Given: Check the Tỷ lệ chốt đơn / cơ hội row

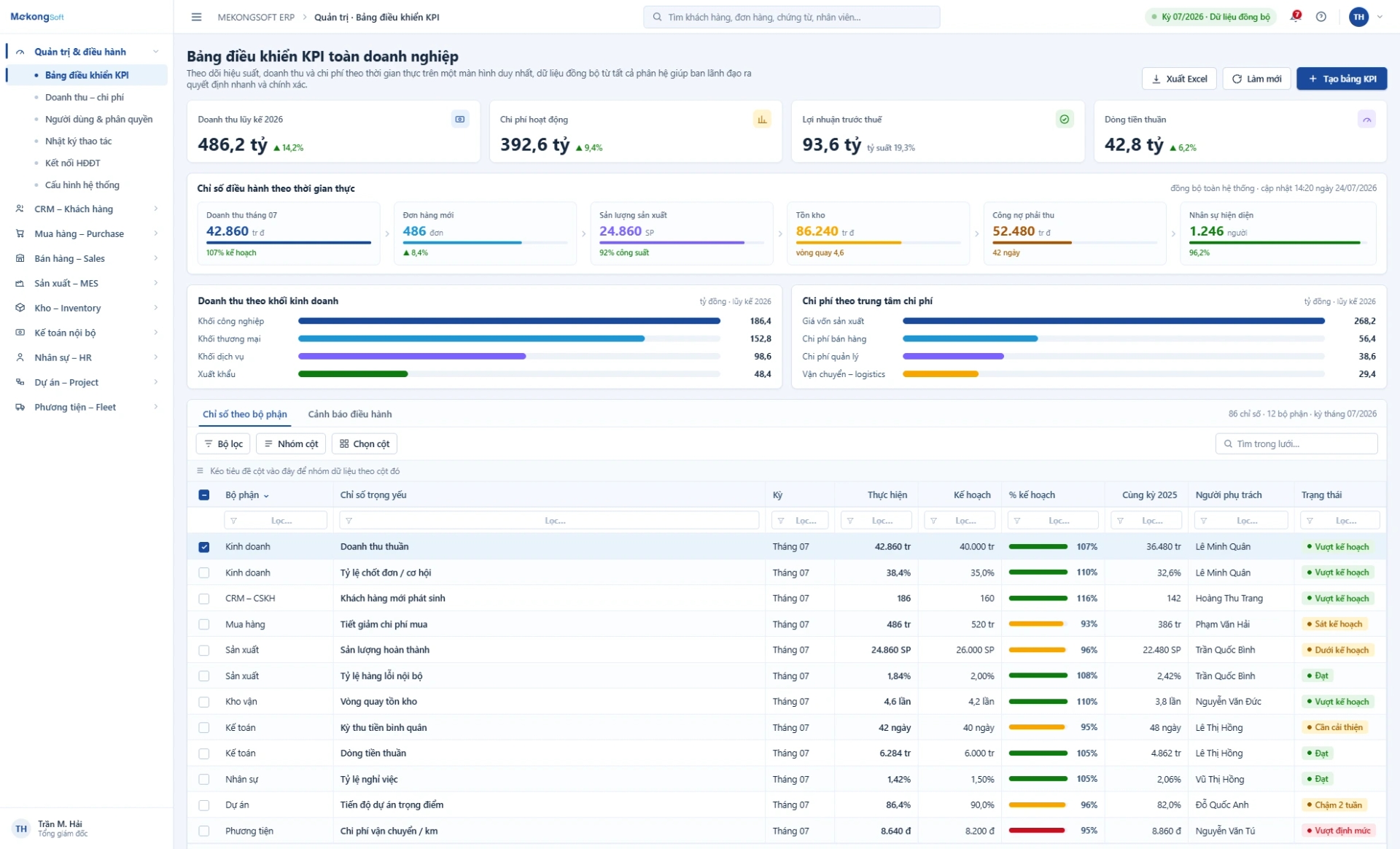Looking at the screenshot, I should [x=203, y=573].
